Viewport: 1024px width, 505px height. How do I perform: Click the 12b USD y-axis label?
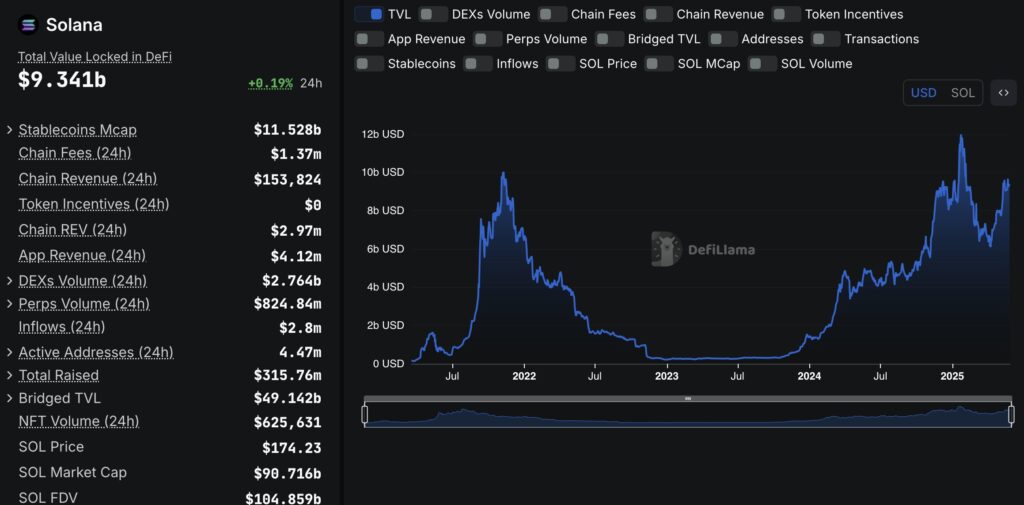[x=382, y=134]
